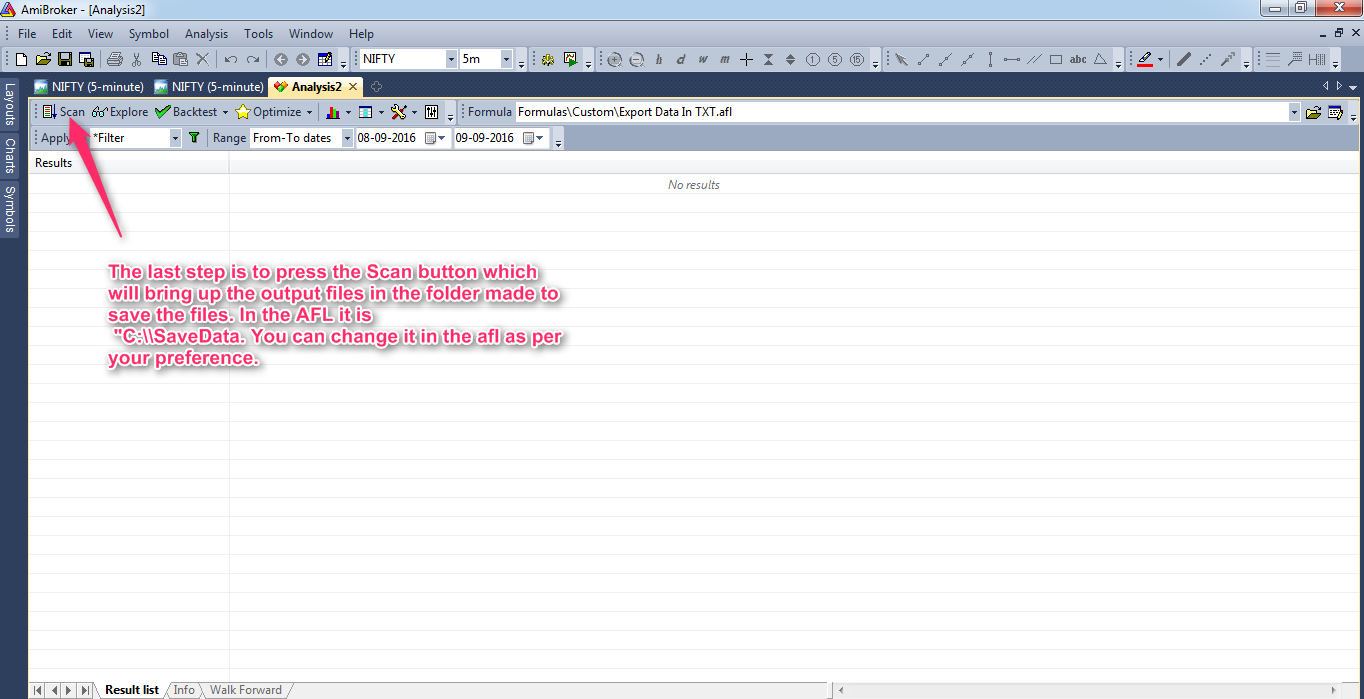1364x699 pixels.
Task: Save using the floppy disk icon
Action: coord(65,59)
